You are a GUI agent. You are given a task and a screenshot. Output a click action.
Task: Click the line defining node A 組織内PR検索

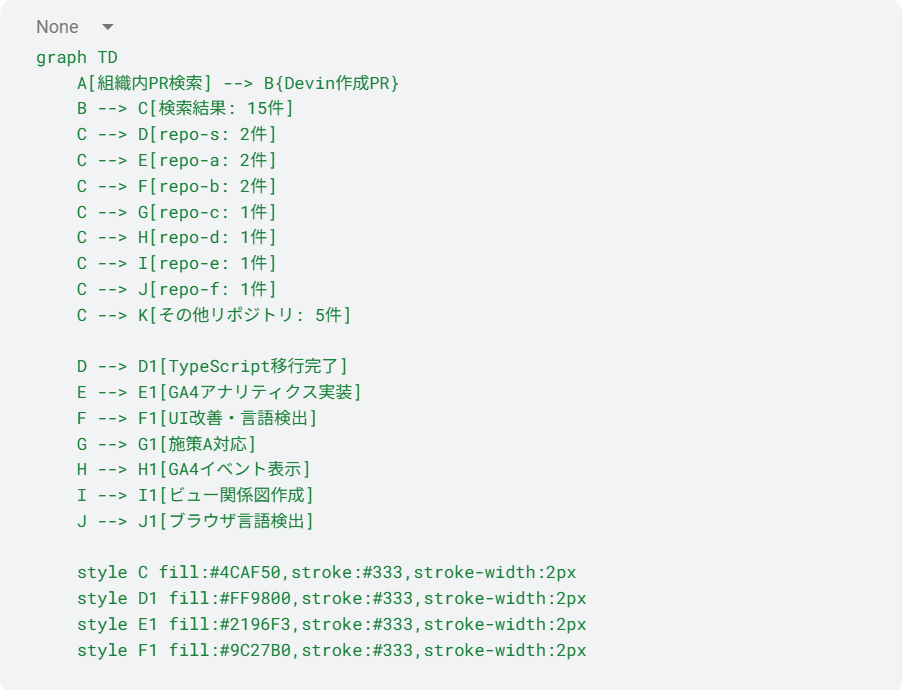(x=238, y=83)
